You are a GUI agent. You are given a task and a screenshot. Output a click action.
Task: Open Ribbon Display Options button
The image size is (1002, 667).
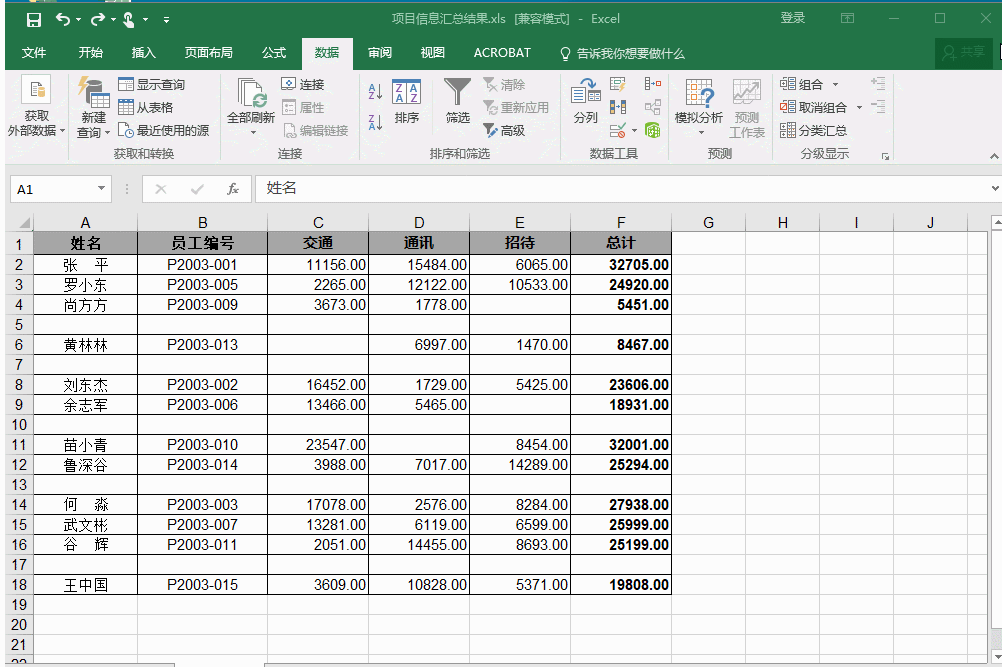(847, 19)
